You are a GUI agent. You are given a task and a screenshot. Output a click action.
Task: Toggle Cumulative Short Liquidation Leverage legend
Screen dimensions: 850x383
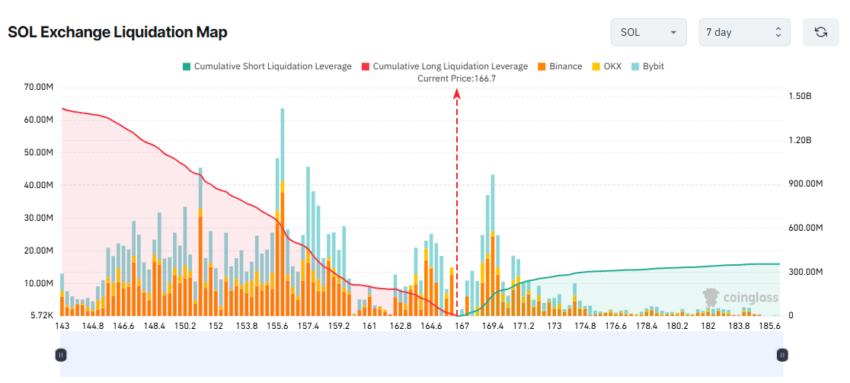[x=267, y=67]
